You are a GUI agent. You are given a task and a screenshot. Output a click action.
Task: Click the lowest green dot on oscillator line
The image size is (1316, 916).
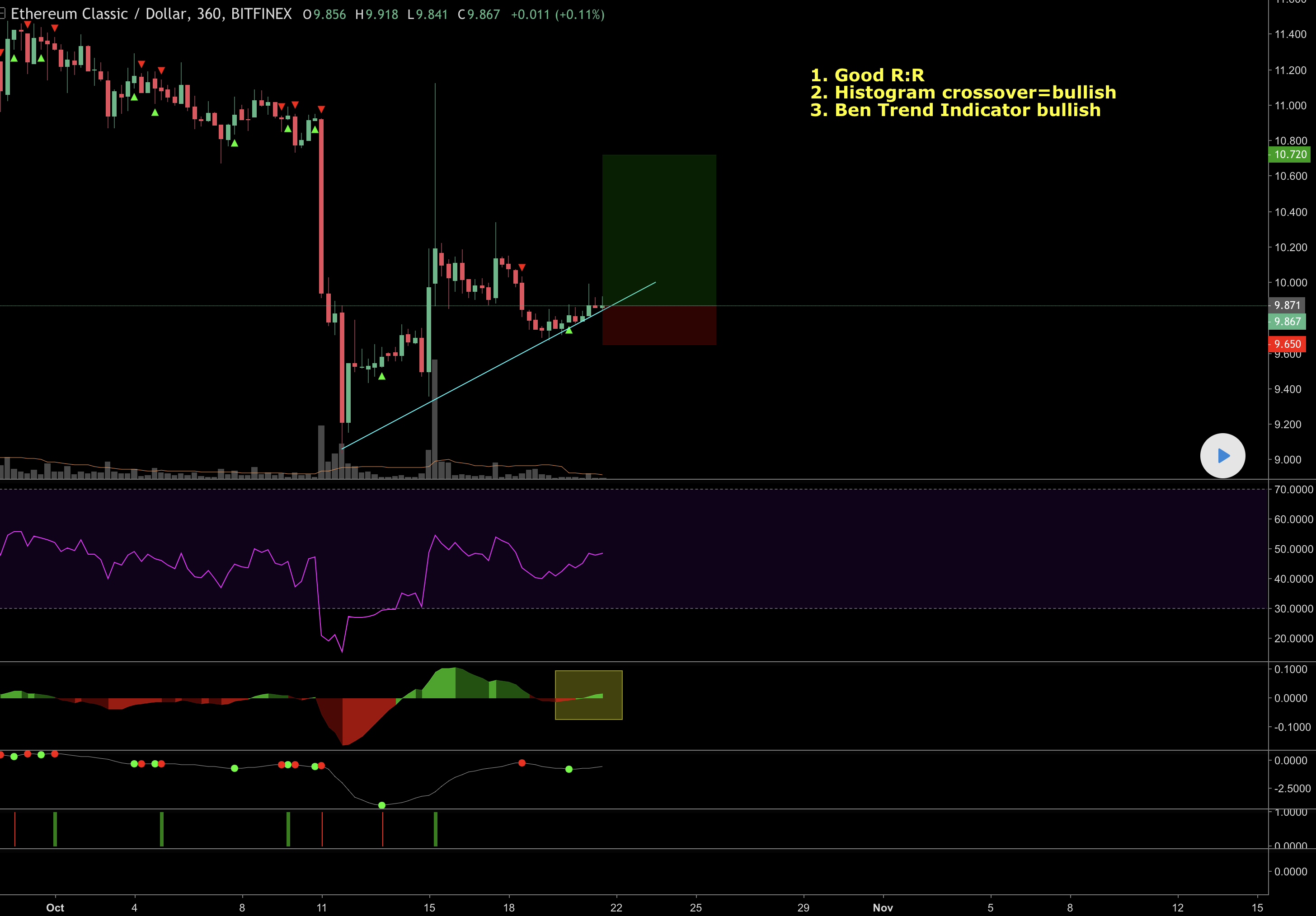(x=382, y=805)
